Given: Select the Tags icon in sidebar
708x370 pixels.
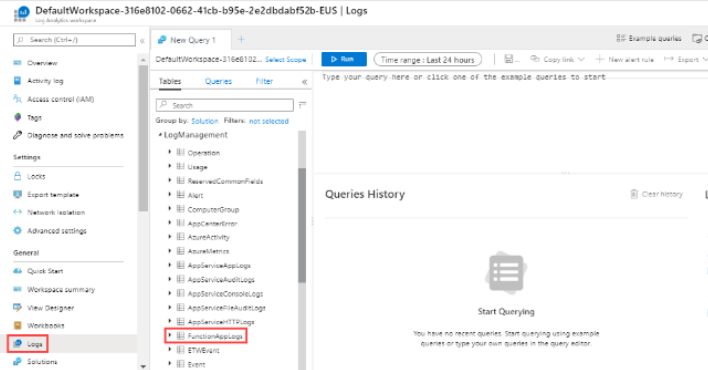Looking at the screenshot, I should pos(17,117).
